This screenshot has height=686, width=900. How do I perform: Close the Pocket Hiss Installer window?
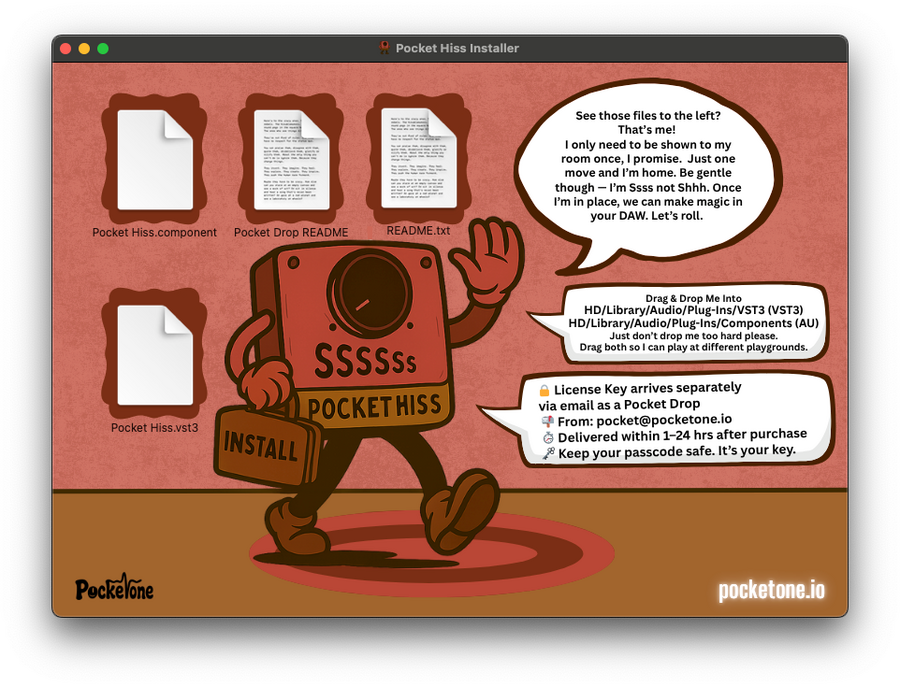66,48
